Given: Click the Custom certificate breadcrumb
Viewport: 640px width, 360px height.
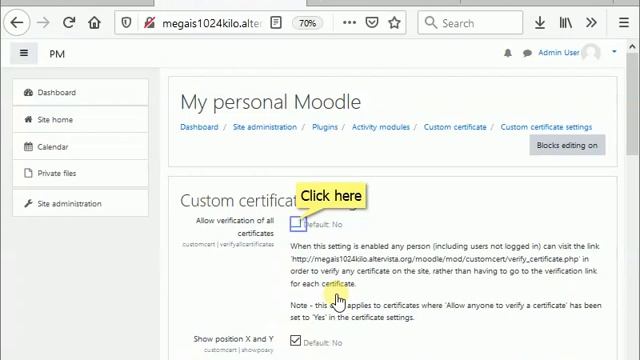Looking at the screenshot, I should tap(455, 127).
